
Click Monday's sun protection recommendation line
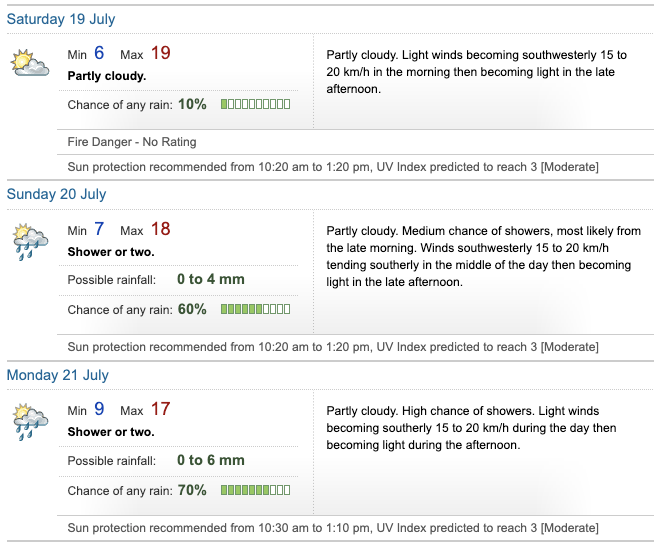tap(333, 528)
